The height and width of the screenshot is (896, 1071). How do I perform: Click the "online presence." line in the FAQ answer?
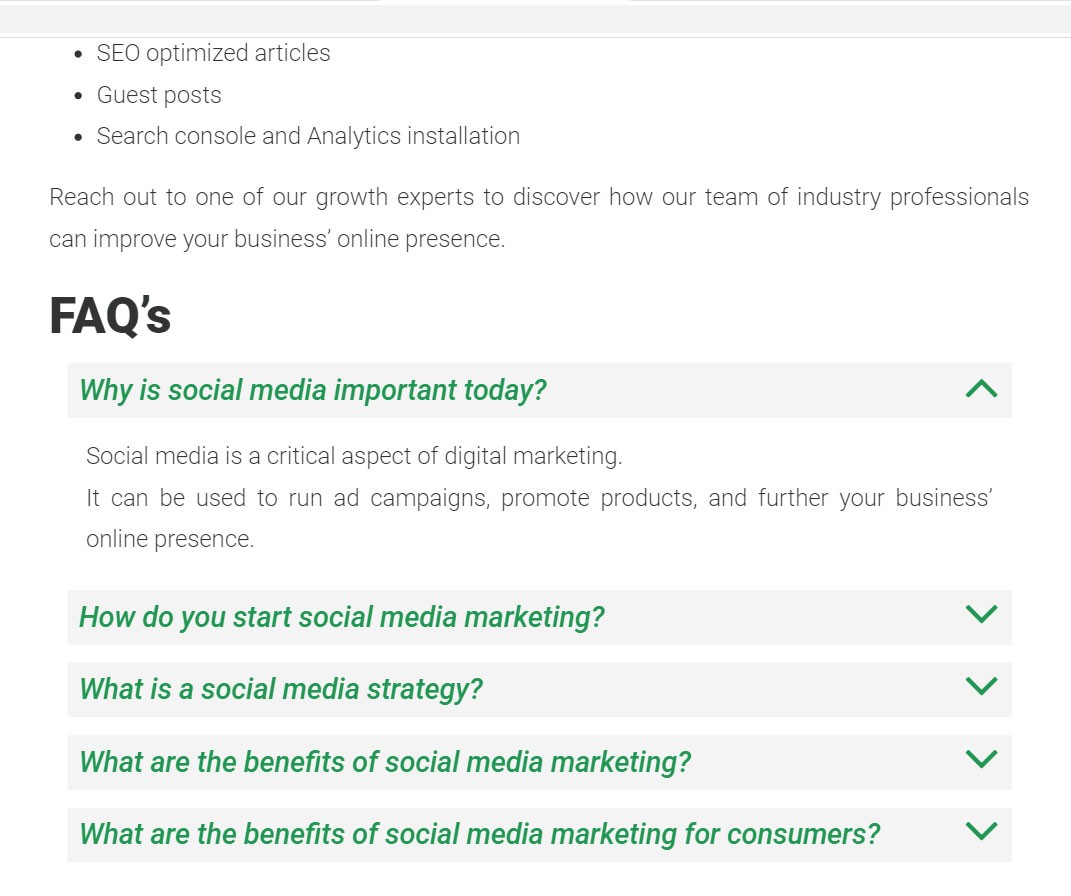[x=170, y=539]
